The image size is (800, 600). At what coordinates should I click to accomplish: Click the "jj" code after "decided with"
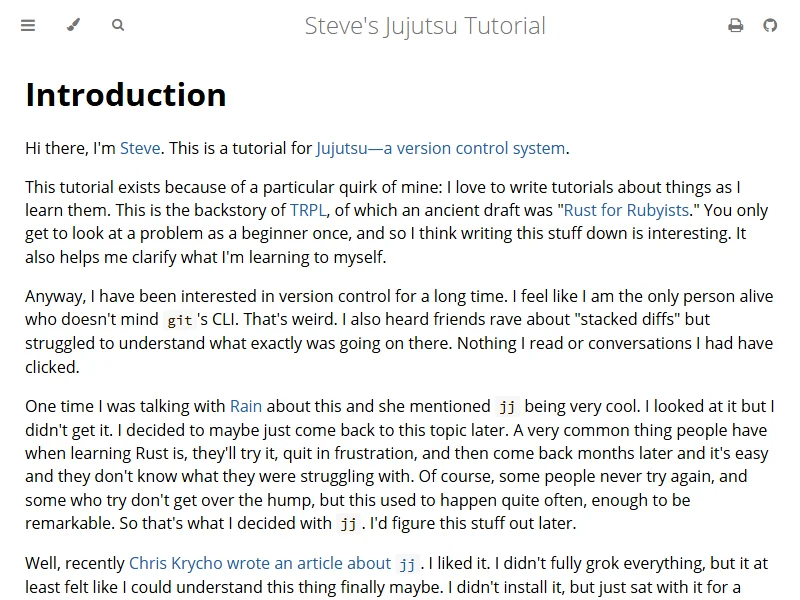[348, 524]
